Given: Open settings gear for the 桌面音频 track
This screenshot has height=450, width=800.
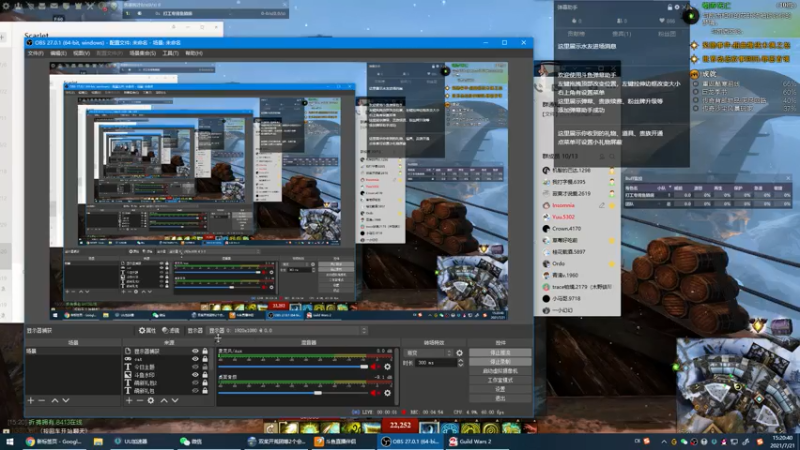Looking at the screenshot, I should coord(387,393).
